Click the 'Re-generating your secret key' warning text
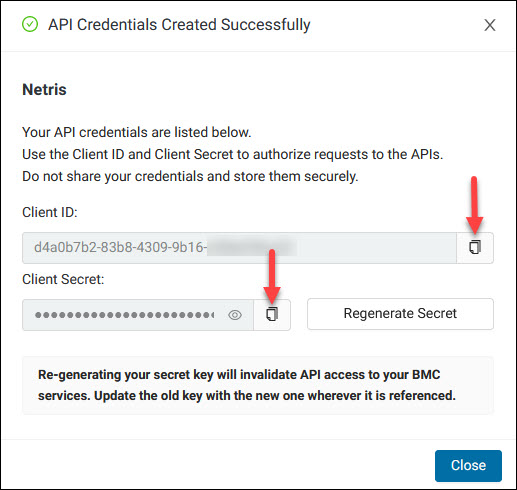The image size is (517, 490). [247, 385]
